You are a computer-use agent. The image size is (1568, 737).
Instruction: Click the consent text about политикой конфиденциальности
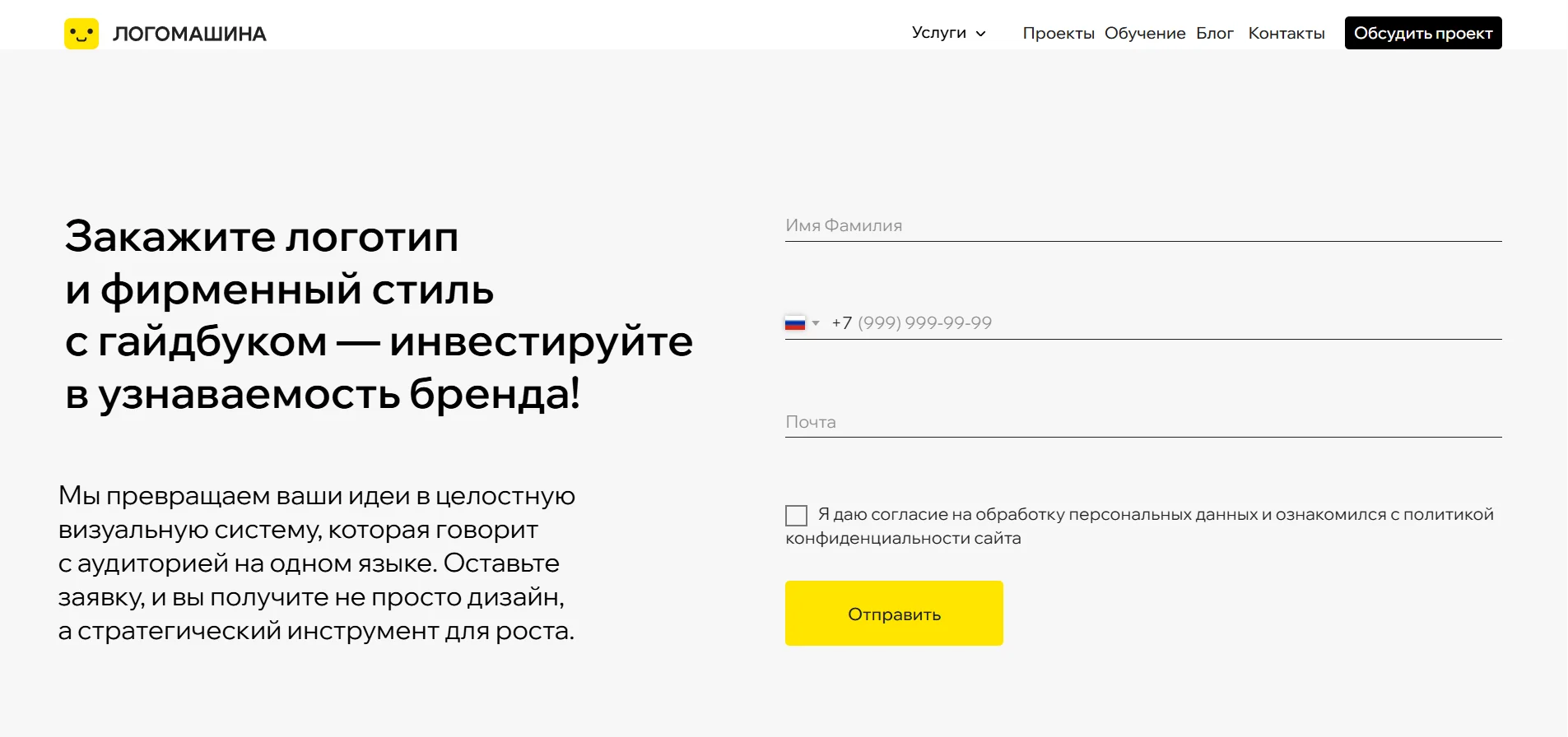[x=1152, y=515]
